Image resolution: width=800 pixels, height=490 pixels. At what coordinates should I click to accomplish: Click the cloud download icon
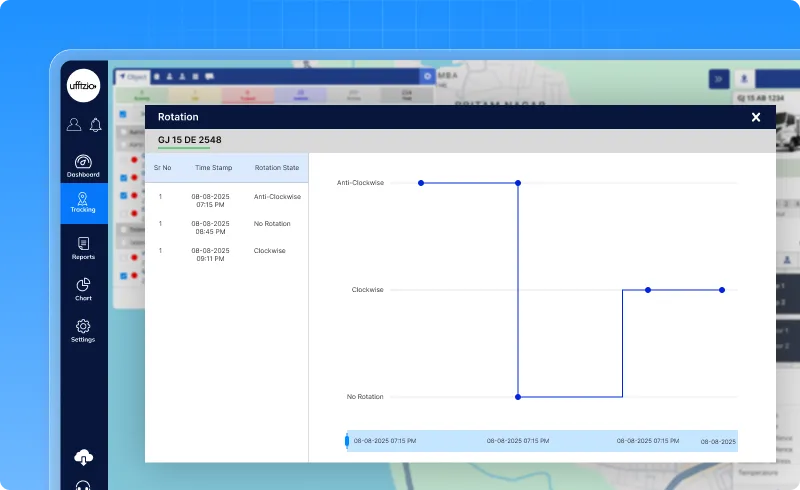point(84,457)
